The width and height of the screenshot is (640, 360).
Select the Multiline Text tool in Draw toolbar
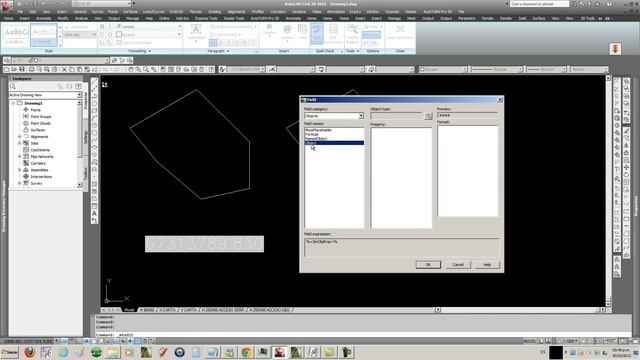94,213
